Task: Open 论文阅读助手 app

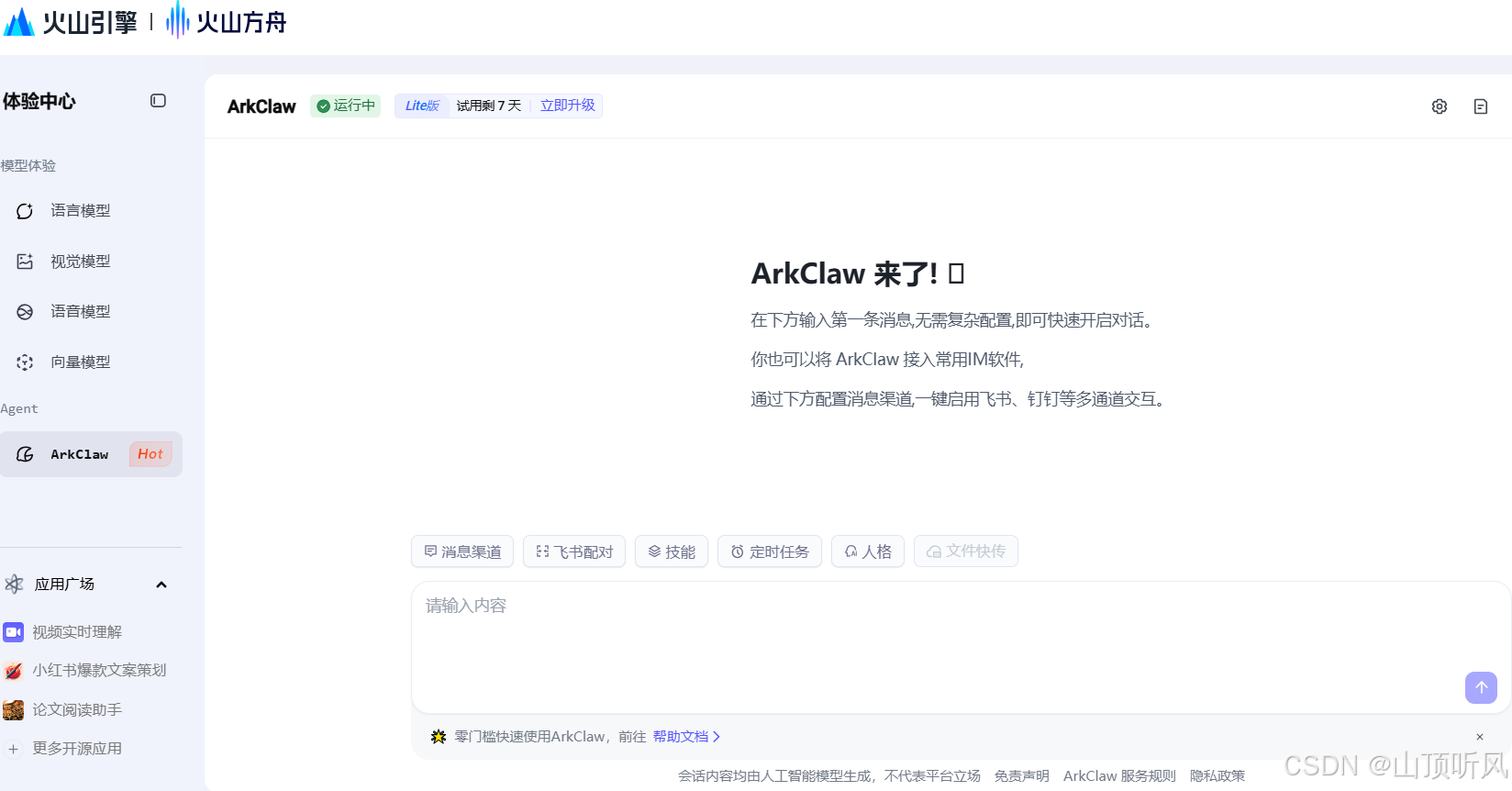Action: 77,710
